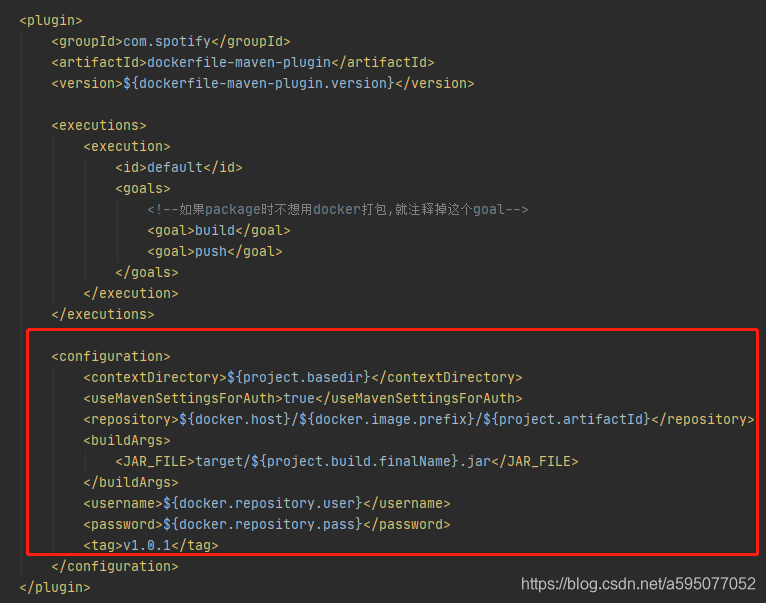
Task: Click the repository docker.host line
Action: (419, 420)
